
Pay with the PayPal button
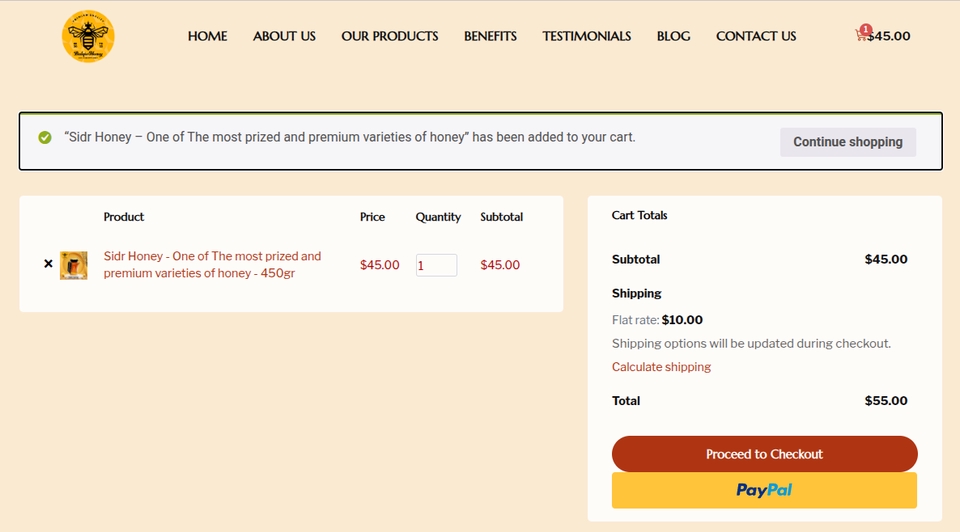(764, 490)
